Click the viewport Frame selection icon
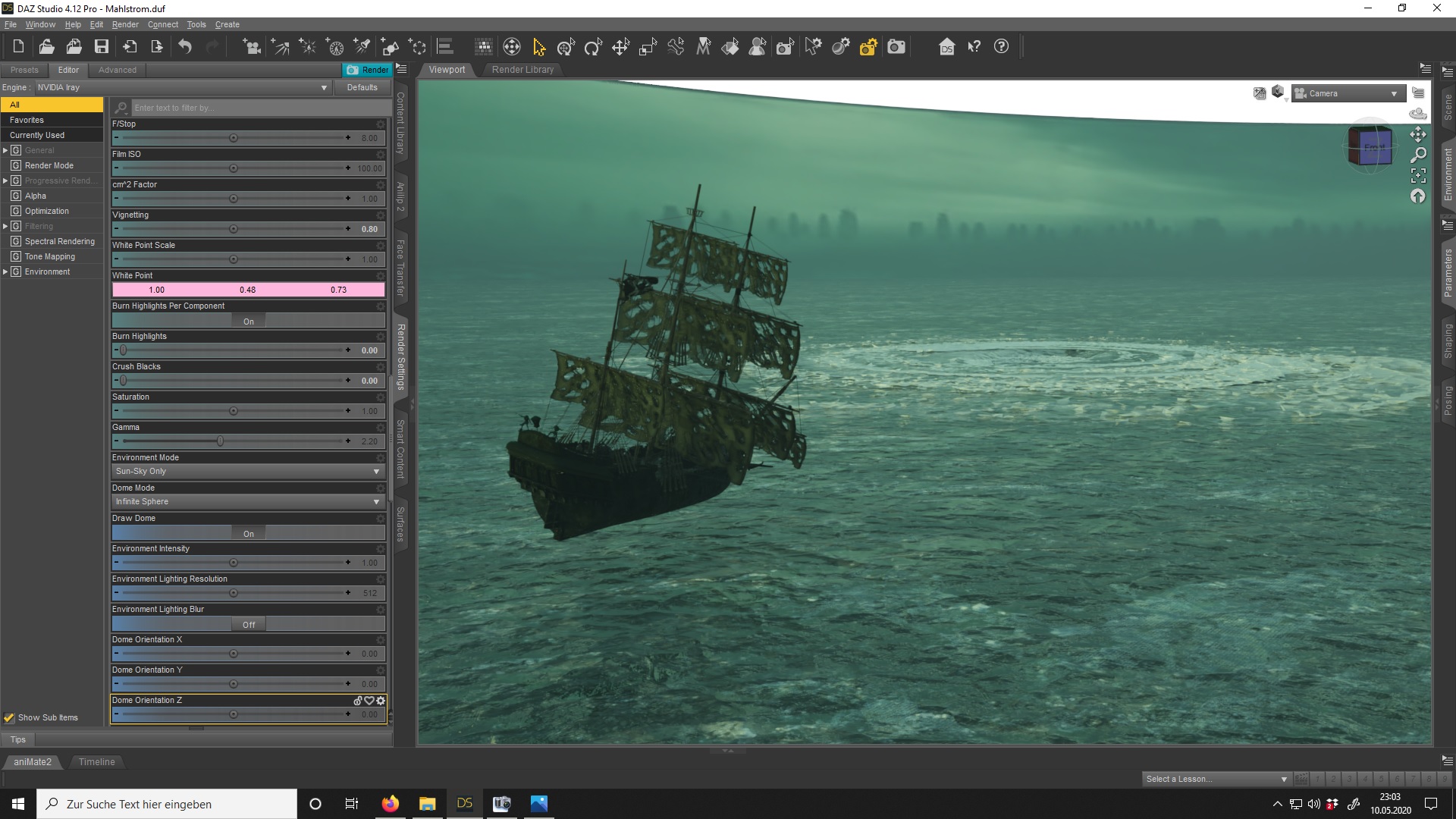Image resolution: width=1456 pixels, height=819 pixels. coord(1418,175)
